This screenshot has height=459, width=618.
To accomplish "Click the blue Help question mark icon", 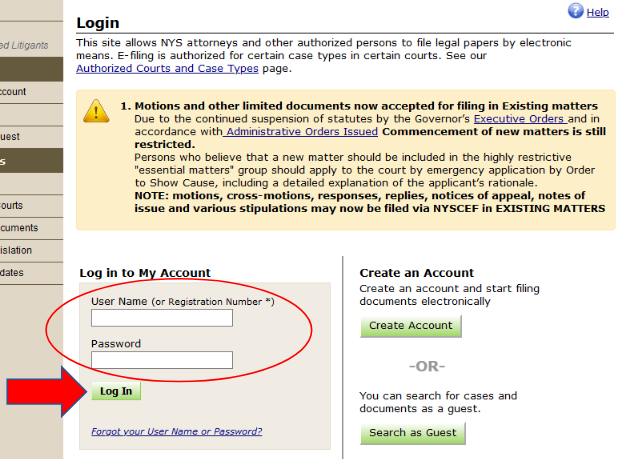I will point(575,11).
